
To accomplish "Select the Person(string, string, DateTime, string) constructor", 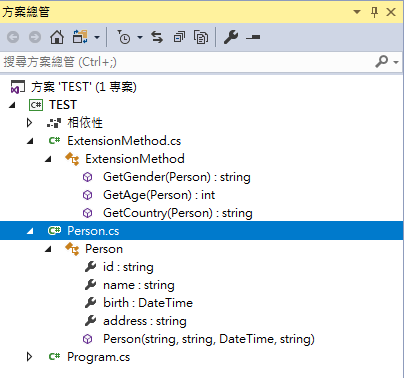I will coord(209,339).
